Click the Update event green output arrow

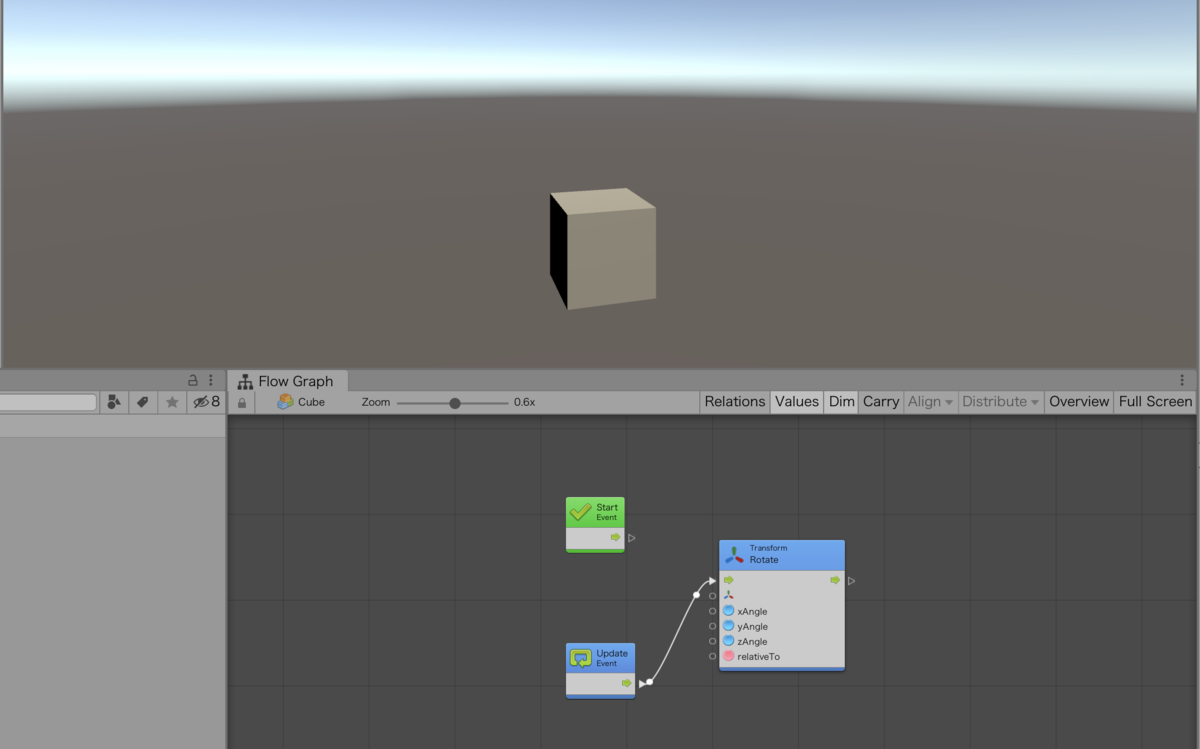pyautogui.click(x=627, y=683)
